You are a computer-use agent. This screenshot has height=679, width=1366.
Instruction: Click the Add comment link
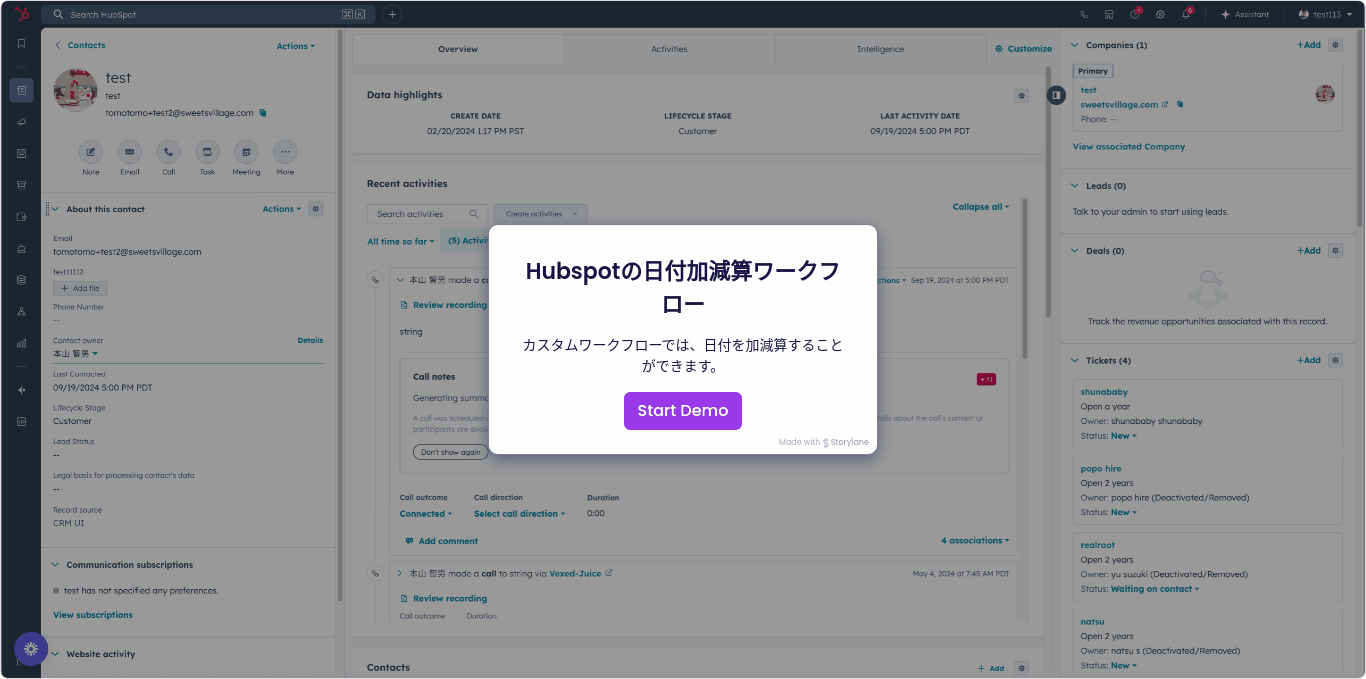pos(441,541)
